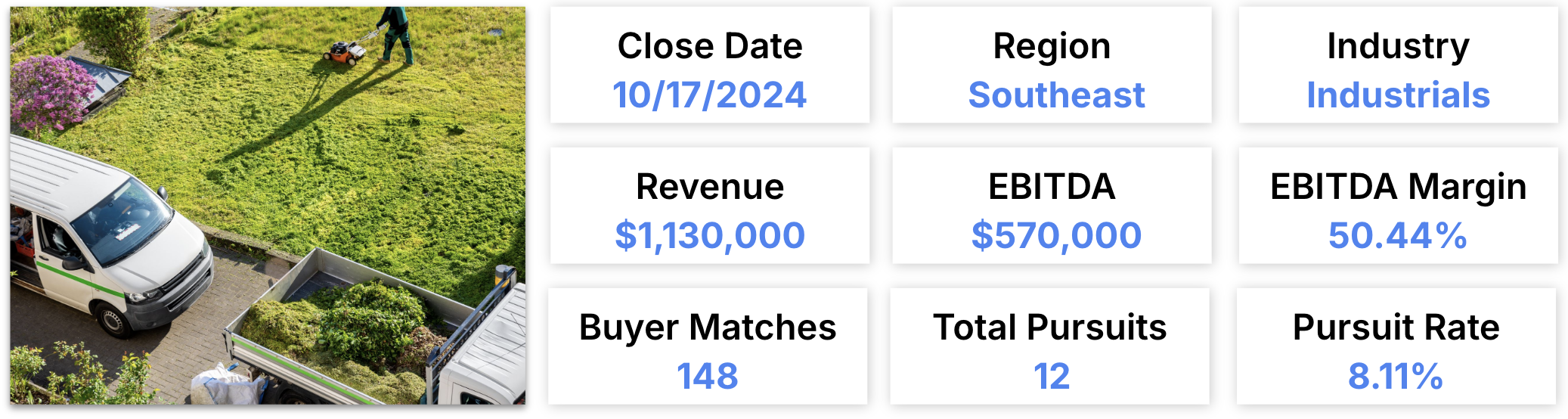The width and height of the screenshot is (1568, 419).
Task: Click the $570,000 EBITDA figure
Action: [x=1056, y=235]
